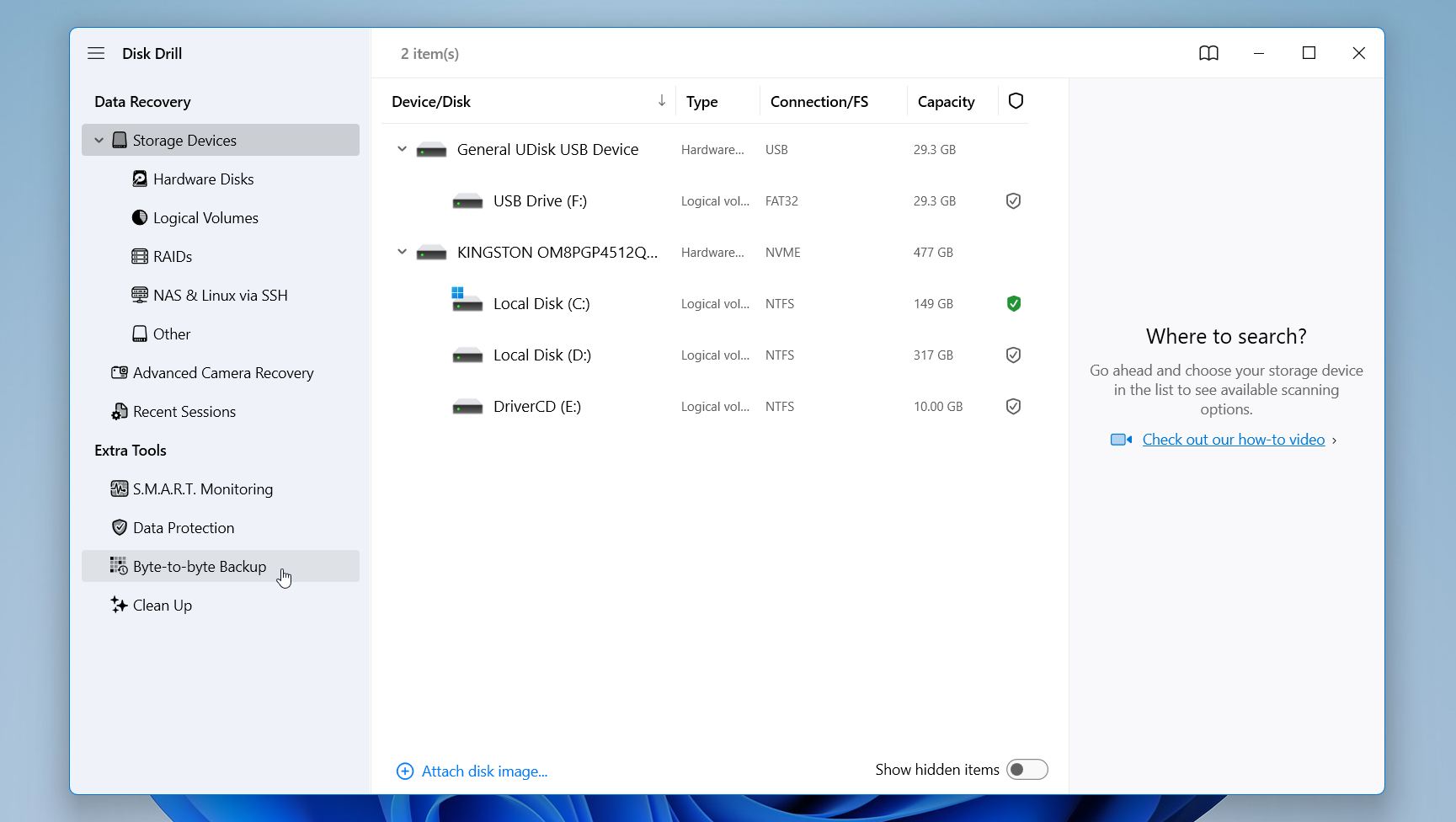Click the Recent Sessions gear icon
1456x822 pixels.
(120, 411)
